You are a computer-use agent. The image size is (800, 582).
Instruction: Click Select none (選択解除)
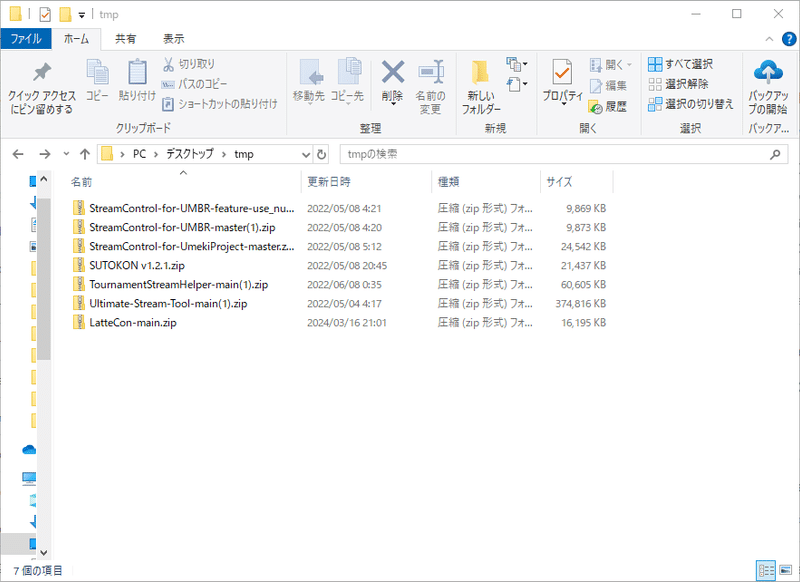[678, 84]
